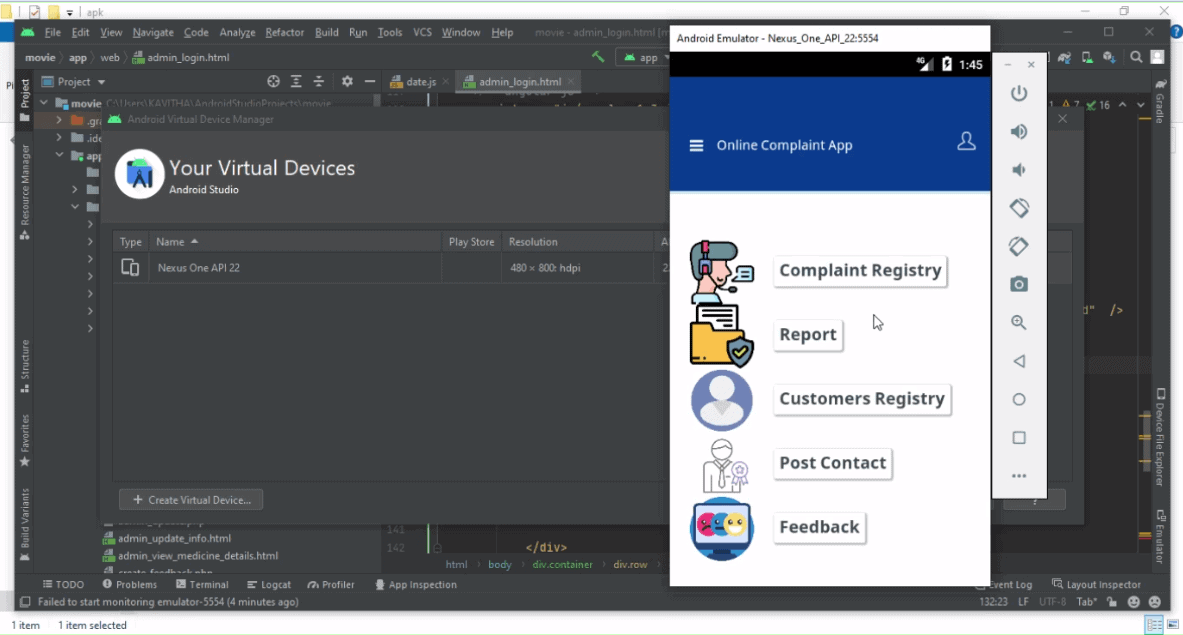Collapse all nodes using the Project panel icon

tap(316, 81)
